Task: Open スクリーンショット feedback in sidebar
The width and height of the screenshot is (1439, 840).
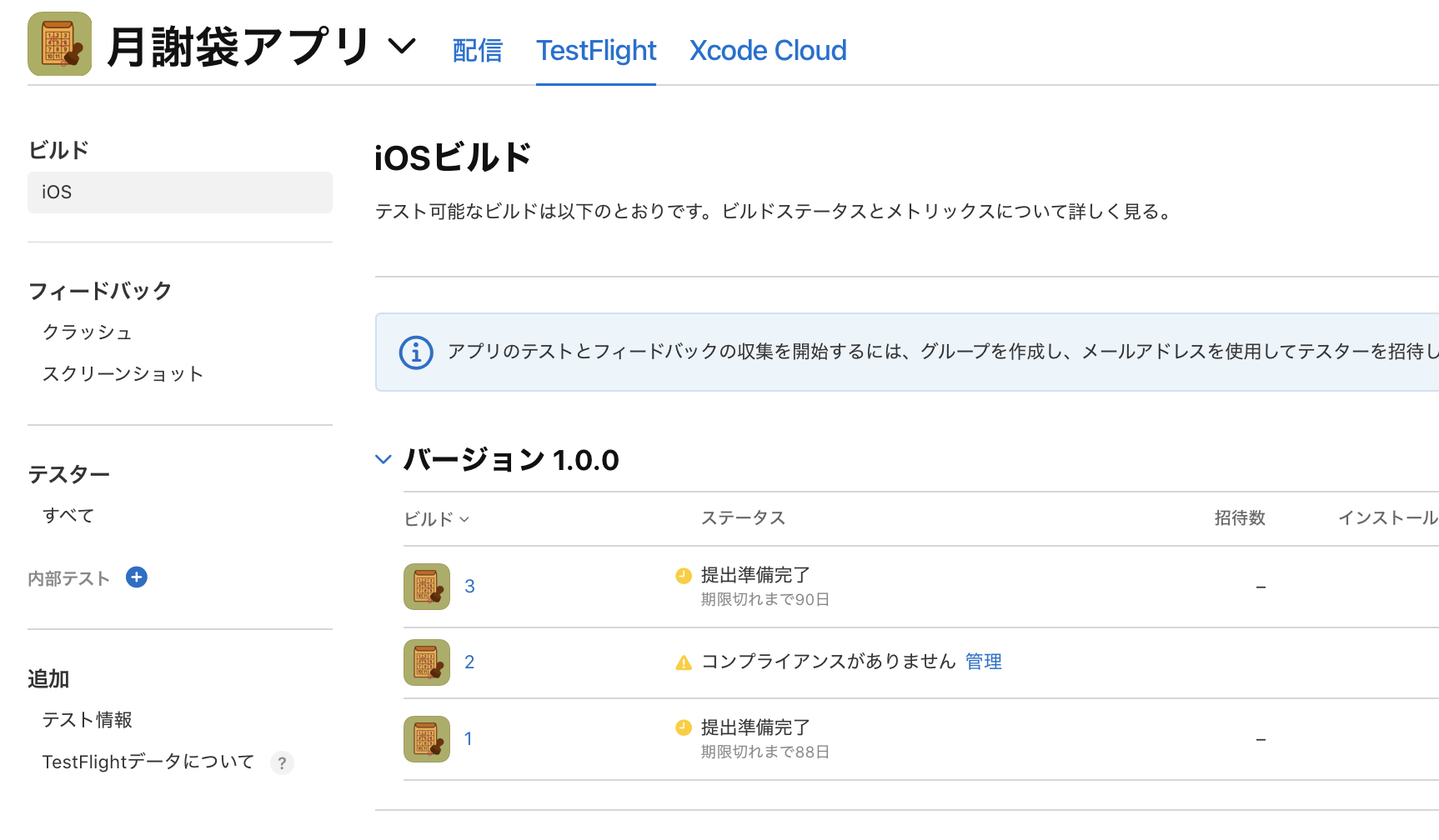Action: pyautogui.click(x=123, y=374)
